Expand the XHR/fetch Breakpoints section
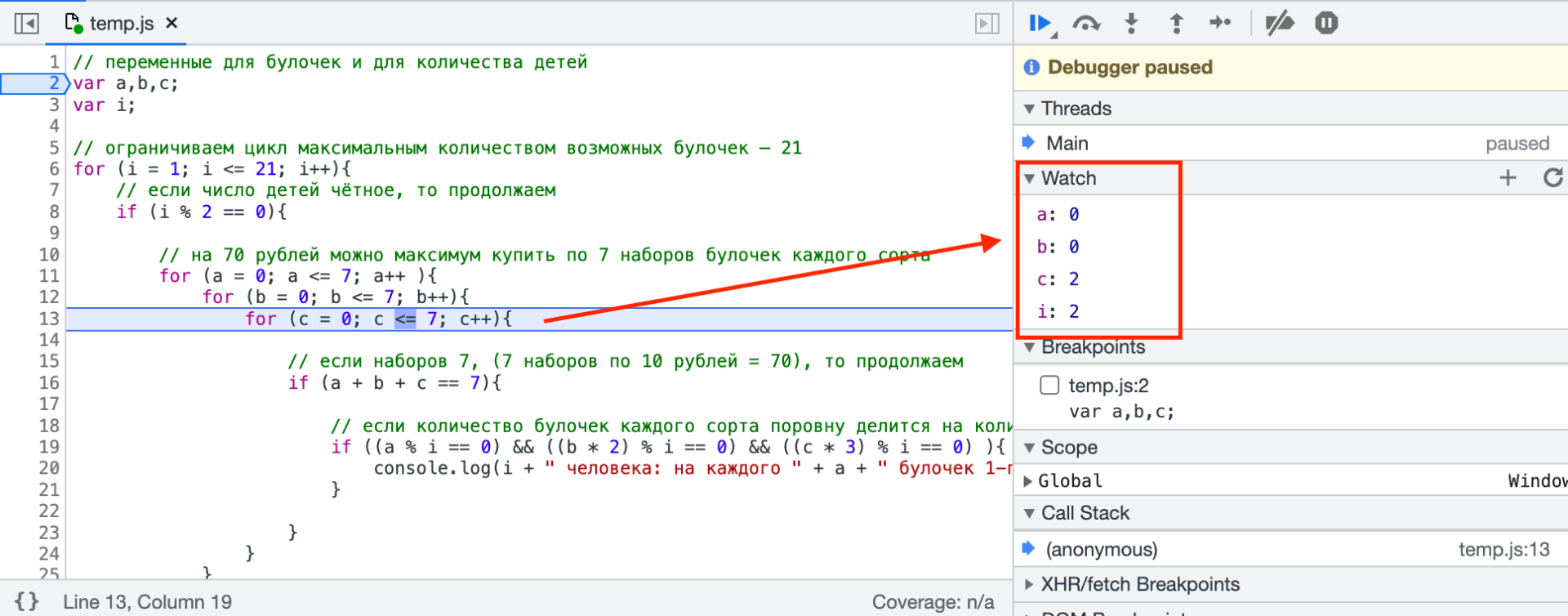The width and height of the screenshot is (1568, 616). 1028,584
